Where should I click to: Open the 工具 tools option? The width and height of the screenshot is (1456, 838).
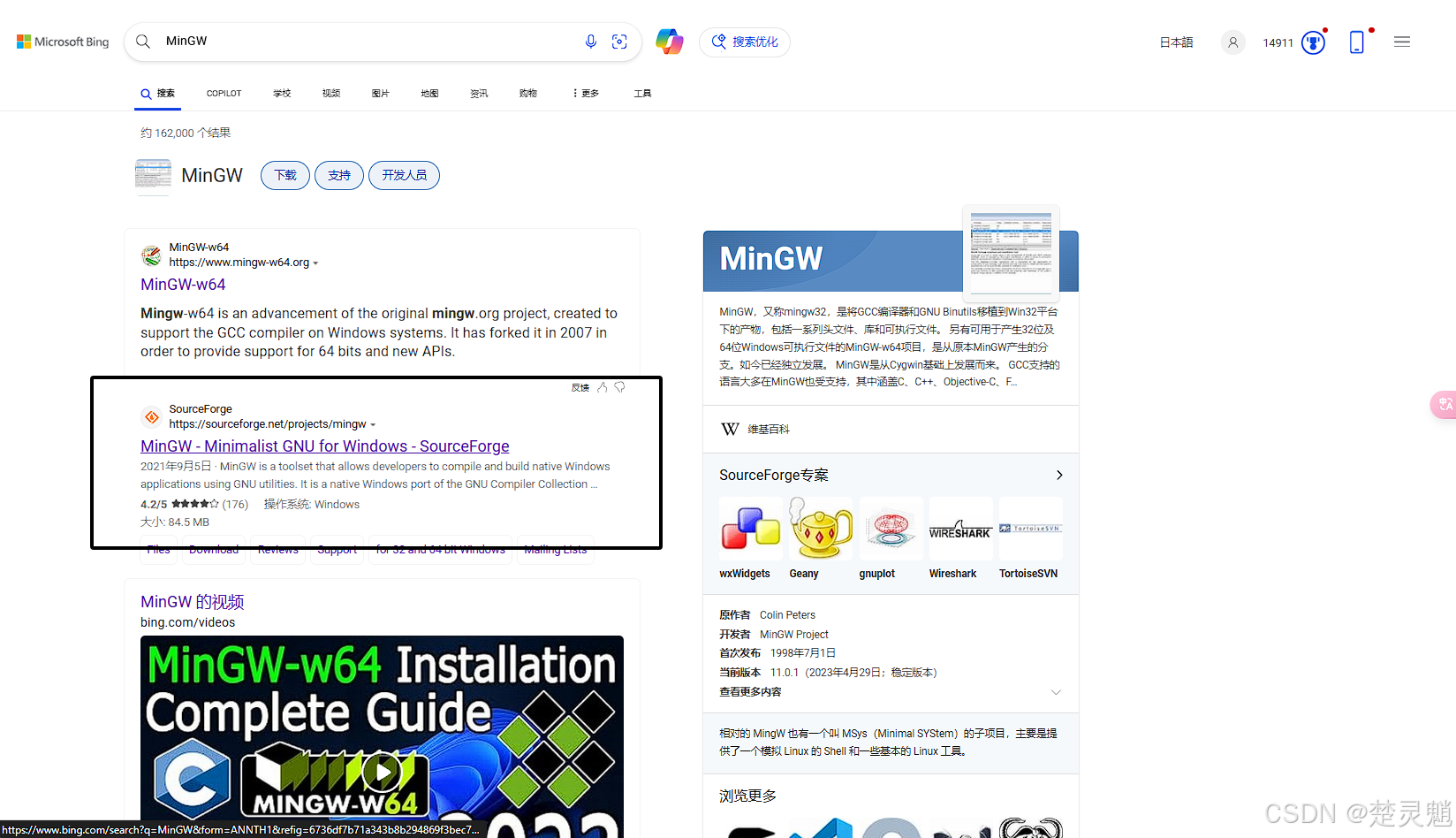[642, 93]
